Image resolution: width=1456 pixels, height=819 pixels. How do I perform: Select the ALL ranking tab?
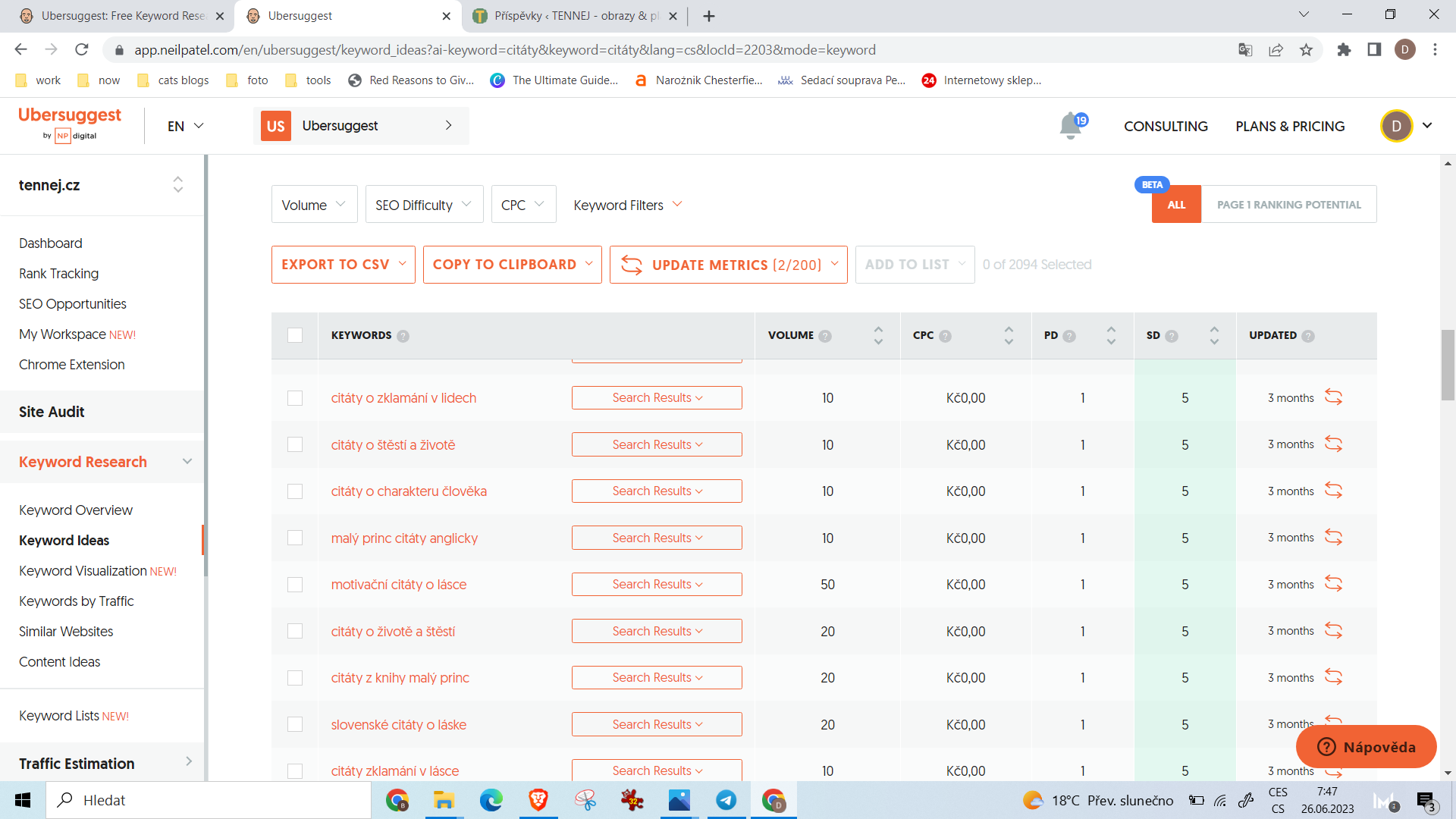pos(1176,205)
